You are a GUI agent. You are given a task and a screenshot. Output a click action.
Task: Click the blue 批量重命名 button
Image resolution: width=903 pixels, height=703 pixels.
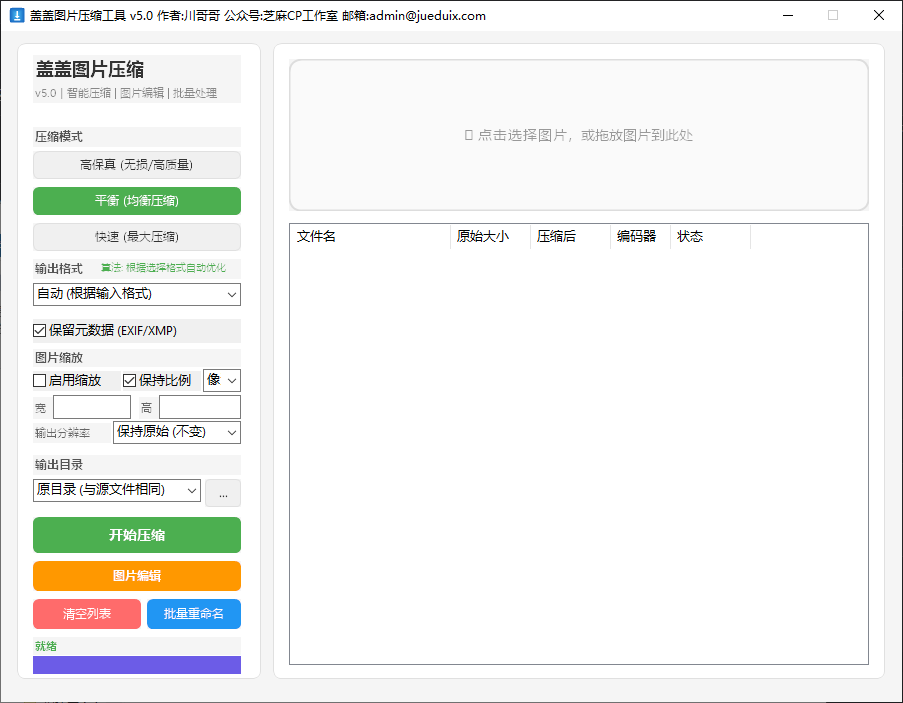tap(194, 614)
